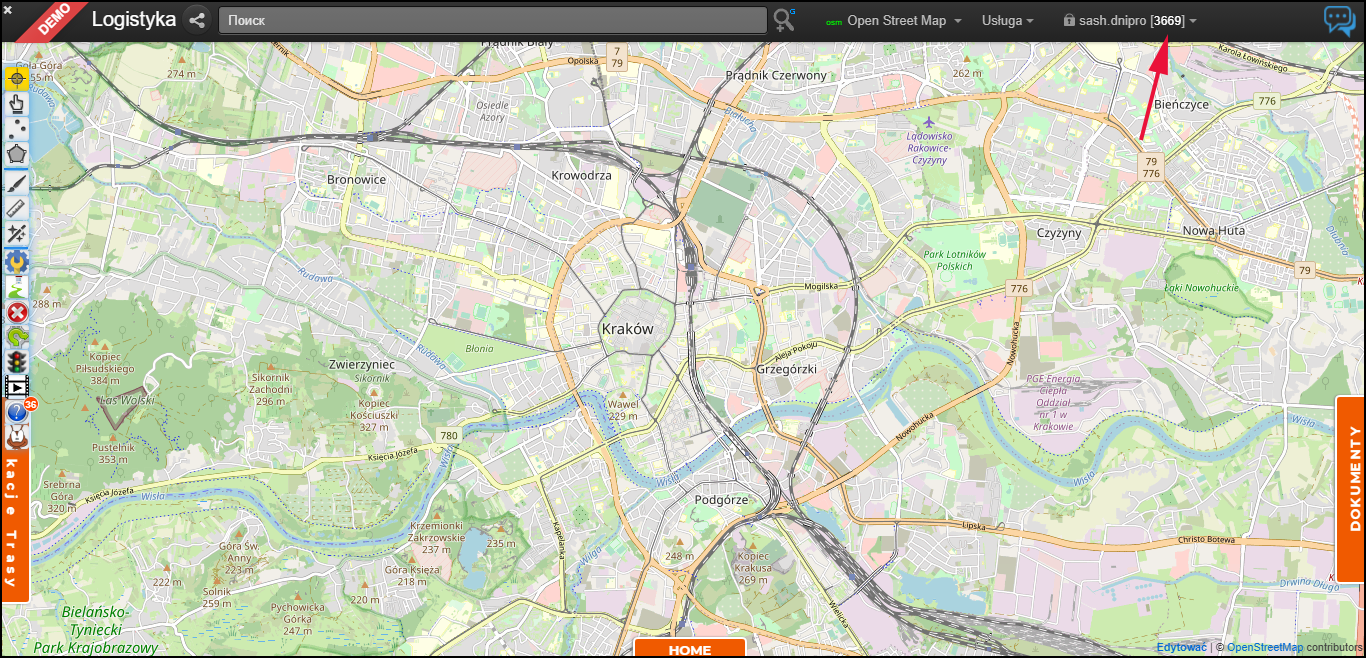1366x658 pixels.
Task: Open help with the question mark icon
Action: [x=17, y=412]
